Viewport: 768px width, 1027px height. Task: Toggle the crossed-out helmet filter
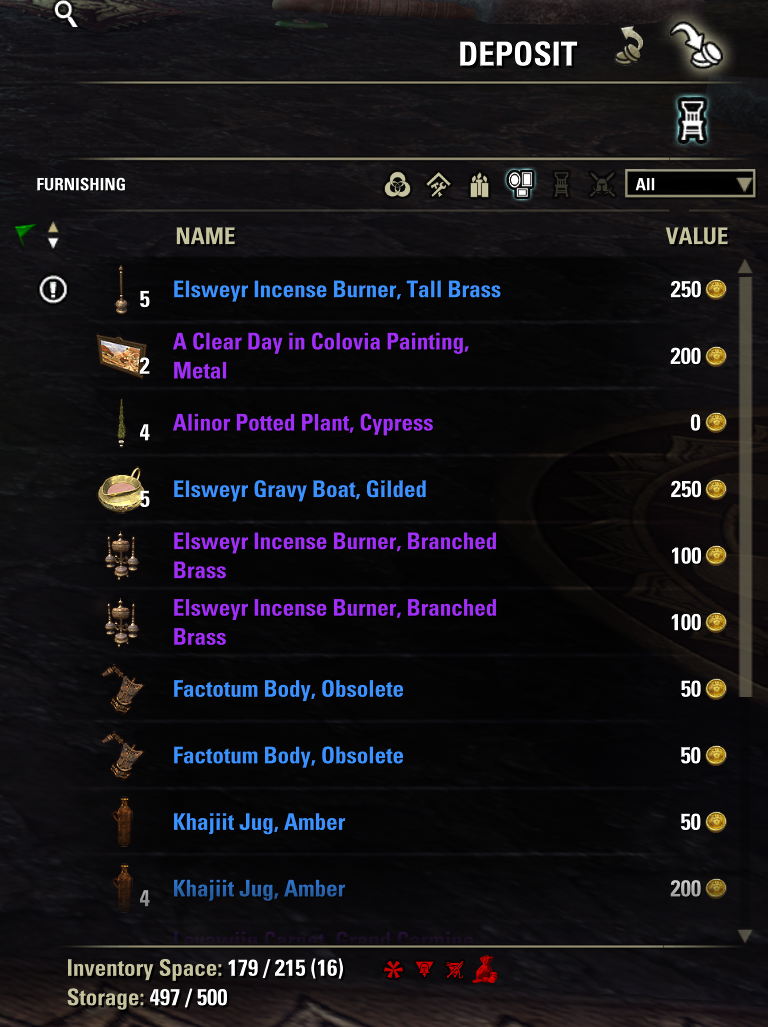click(x=602, y=185)
